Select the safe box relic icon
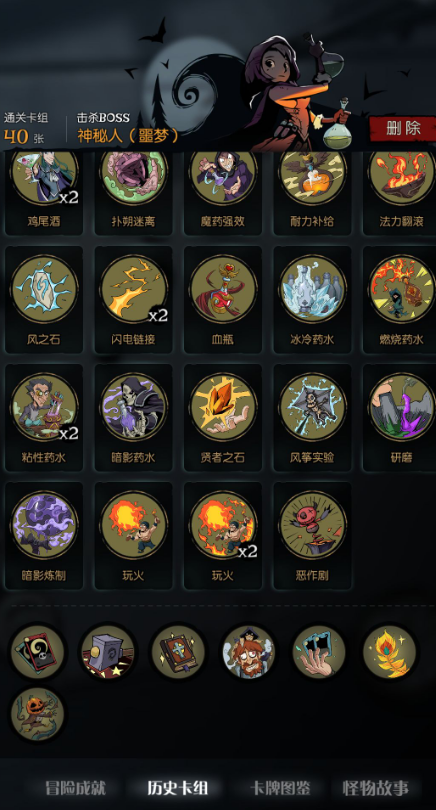The image size is (436, 810). pyautogui.click(x=107, y=652)
